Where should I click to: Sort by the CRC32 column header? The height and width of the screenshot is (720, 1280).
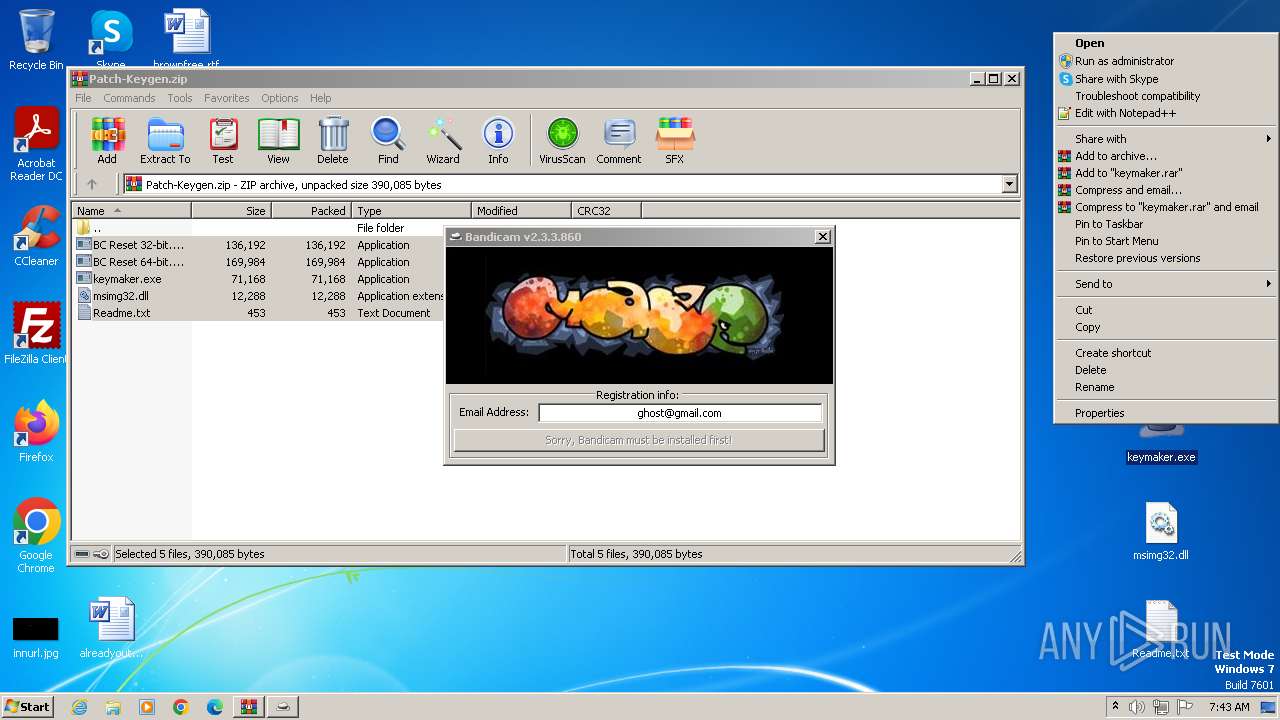point(606,210)
